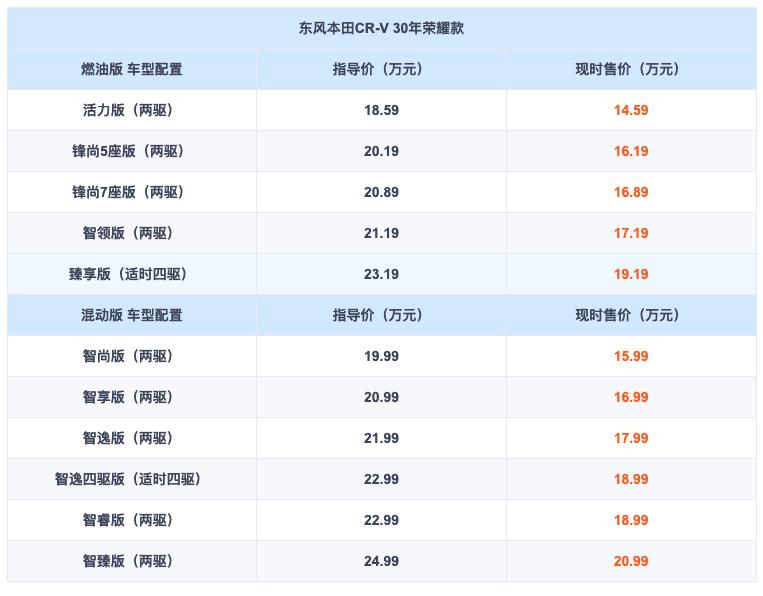763x596 pixels.
Task: Click the guide price 21.99
Action: pyautogui.click(x=381, y=438)
